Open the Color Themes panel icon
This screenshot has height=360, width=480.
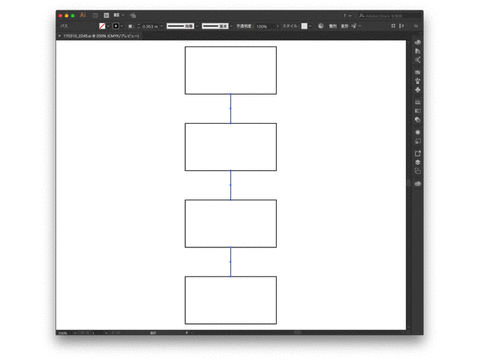[x=418, y=60]
